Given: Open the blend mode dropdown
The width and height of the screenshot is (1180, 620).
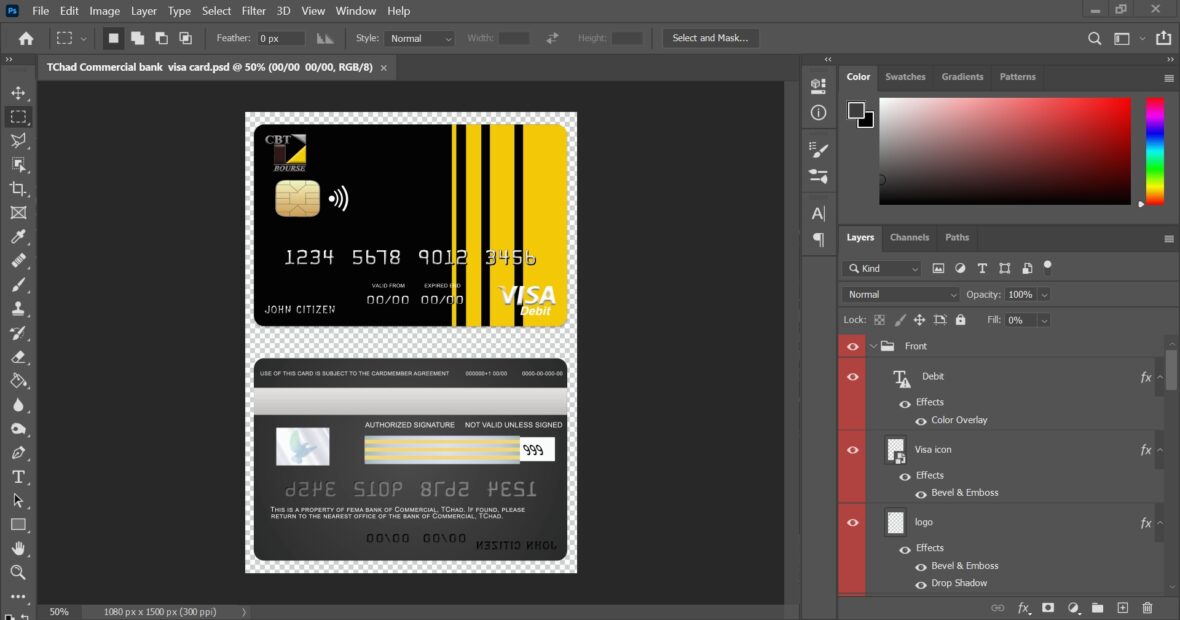Looking at the screenshot, I should click(898, 294).
